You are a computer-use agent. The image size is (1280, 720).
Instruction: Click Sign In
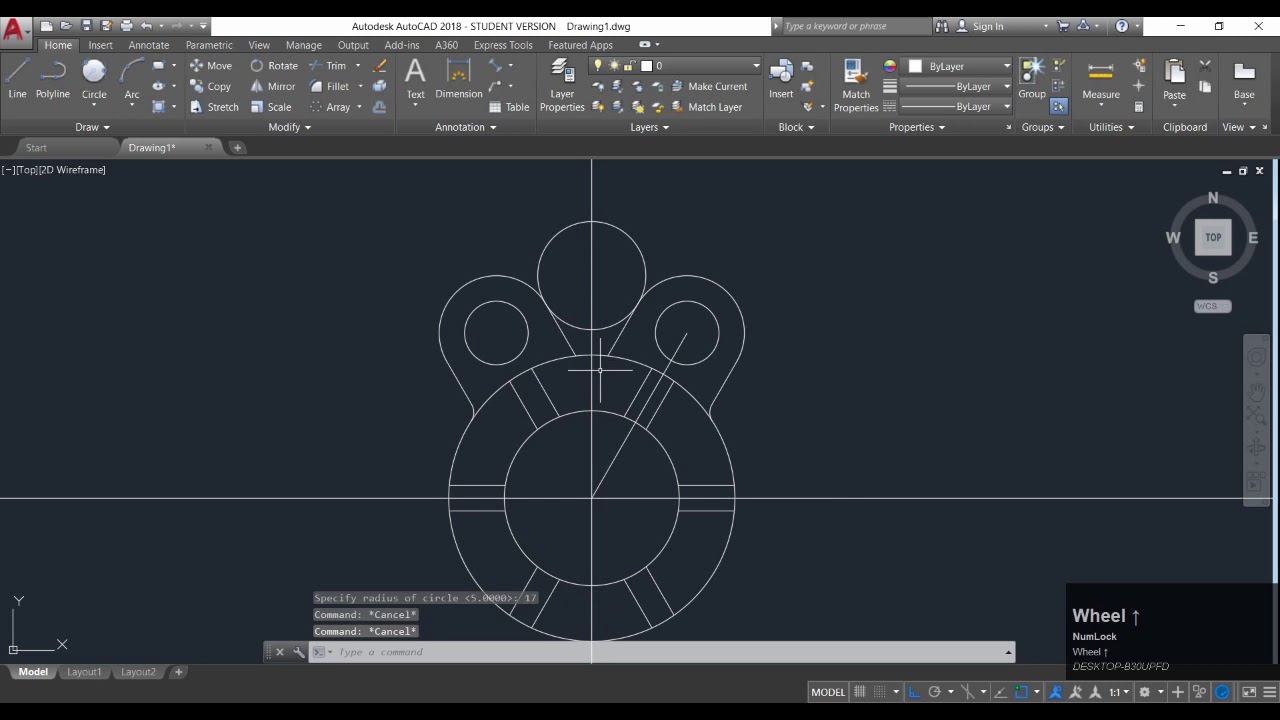[979, 26]
